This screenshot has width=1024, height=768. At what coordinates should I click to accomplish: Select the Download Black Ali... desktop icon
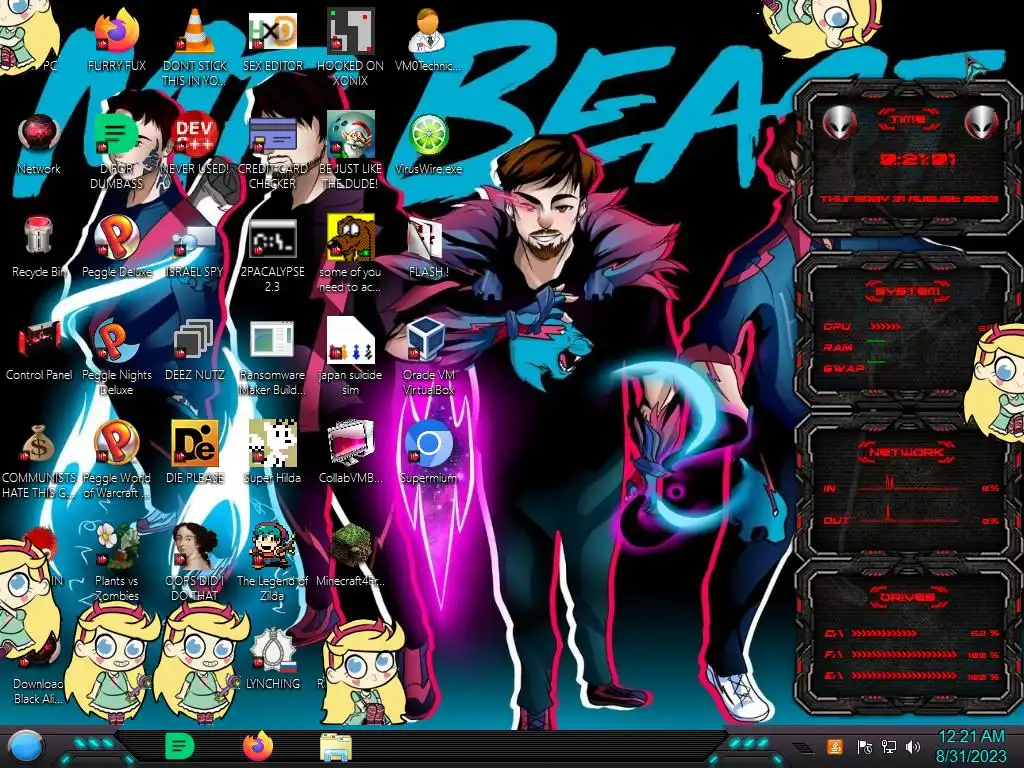click(x=38, y=691)
